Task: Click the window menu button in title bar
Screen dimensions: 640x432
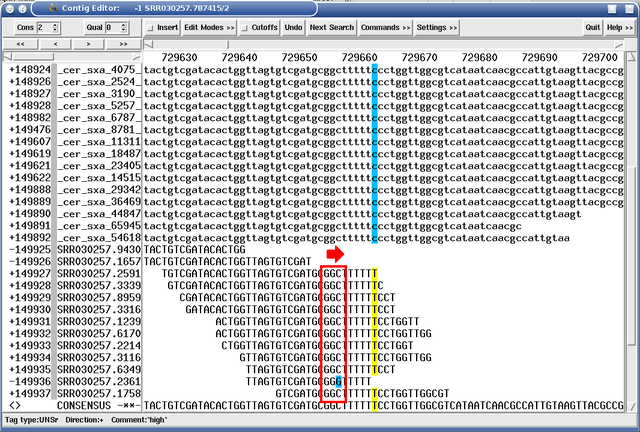Action: [x=10, y=8]
